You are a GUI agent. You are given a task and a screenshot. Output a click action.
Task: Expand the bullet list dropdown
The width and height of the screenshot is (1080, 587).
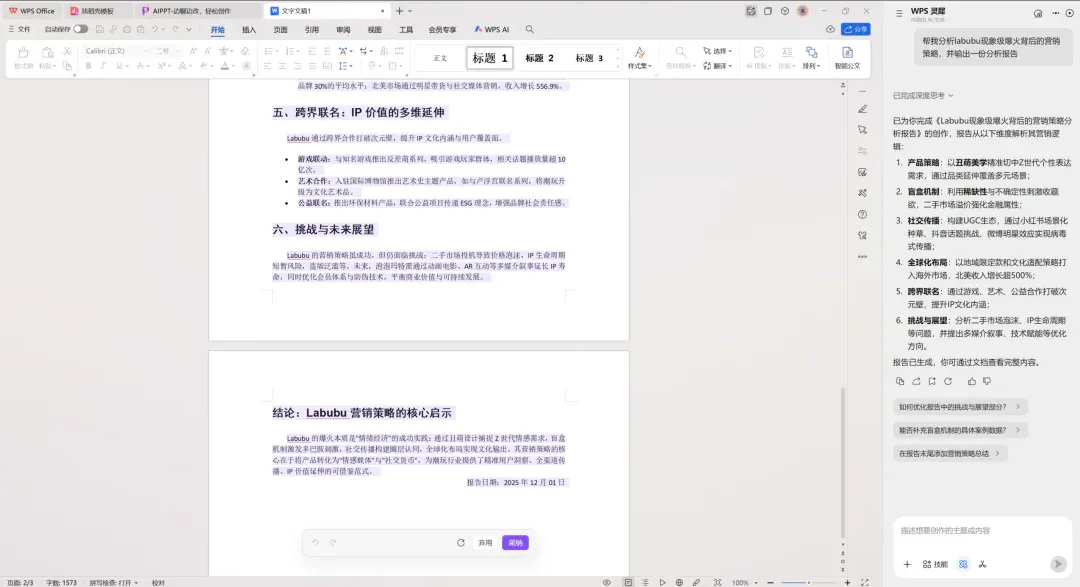tap(277, 51)
